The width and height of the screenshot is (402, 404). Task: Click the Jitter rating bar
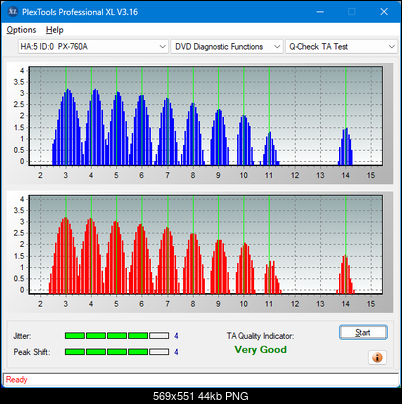(x=117, y=336)
